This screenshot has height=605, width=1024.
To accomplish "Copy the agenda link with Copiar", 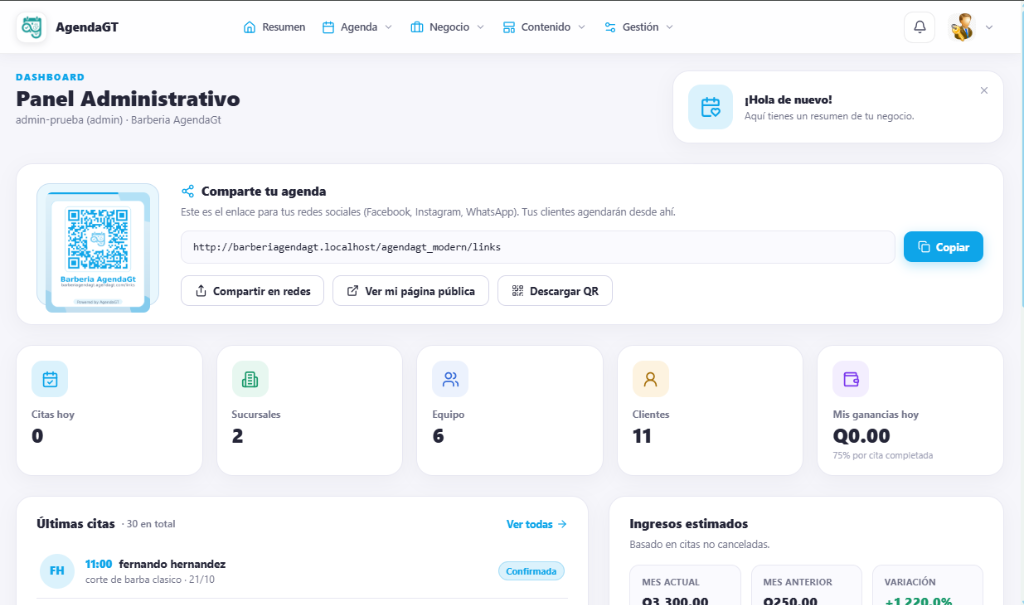I will pos(944,247).
